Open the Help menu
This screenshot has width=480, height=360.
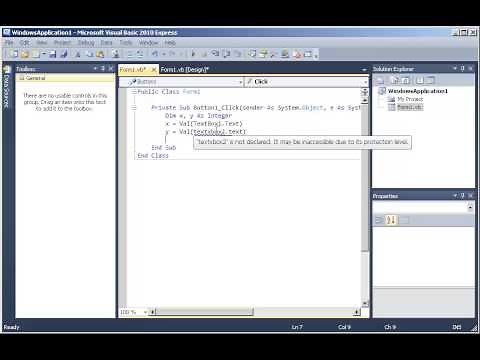pyautogui.click(x=170, y=43)
